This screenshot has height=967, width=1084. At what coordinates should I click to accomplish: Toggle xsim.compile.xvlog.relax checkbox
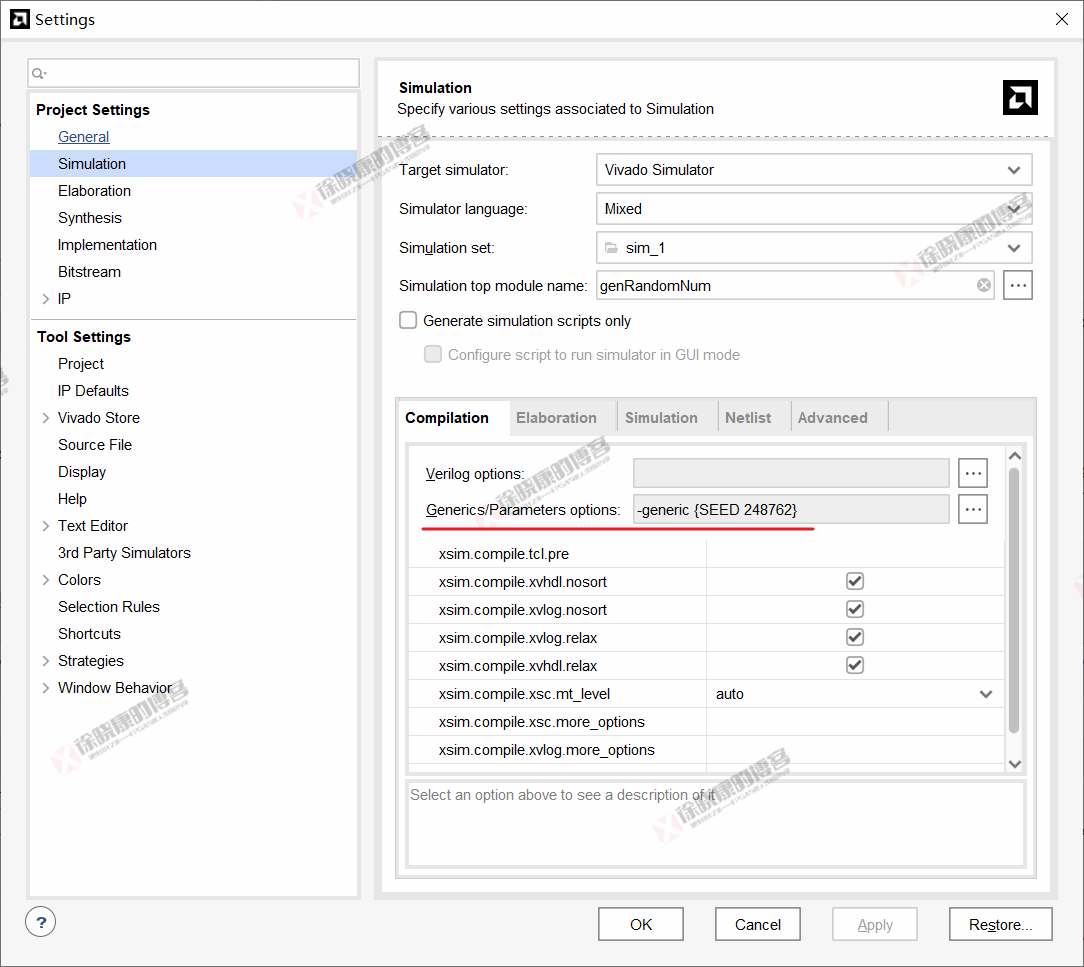[855, 637]
